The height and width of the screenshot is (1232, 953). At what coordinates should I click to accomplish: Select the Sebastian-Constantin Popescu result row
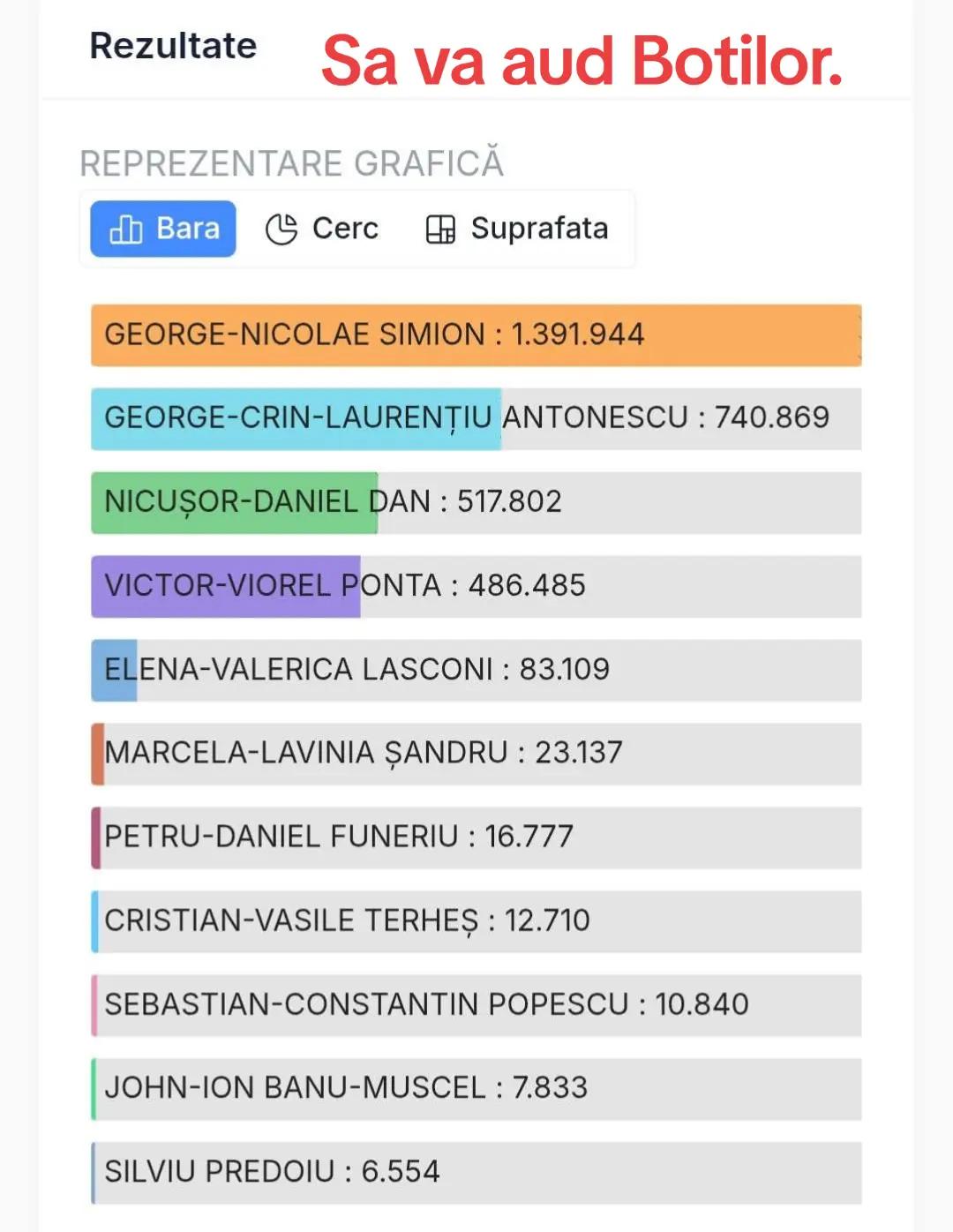pos(476,1005)
